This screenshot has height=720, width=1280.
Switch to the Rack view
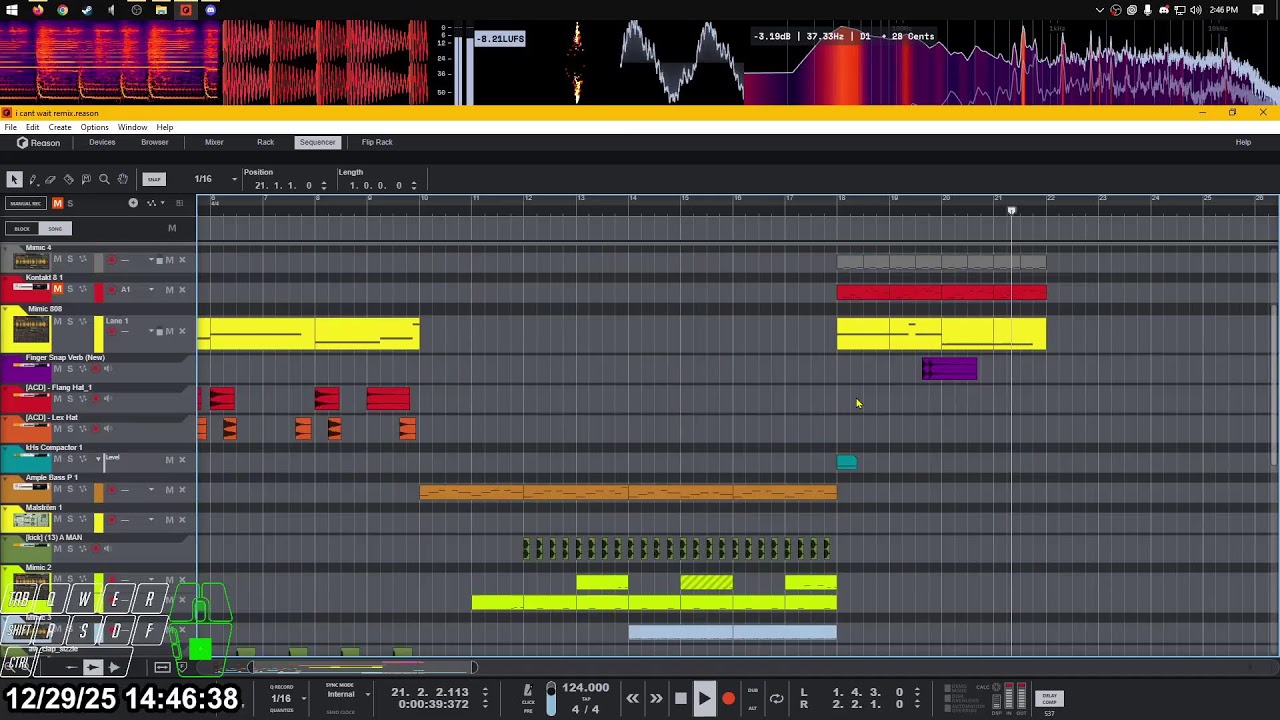pos(265,142)
